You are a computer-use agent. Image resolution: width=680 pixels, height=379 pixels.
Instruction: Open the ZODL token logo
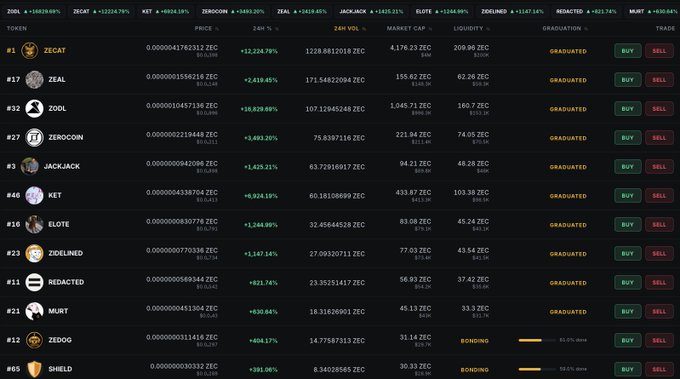[34, 108]
